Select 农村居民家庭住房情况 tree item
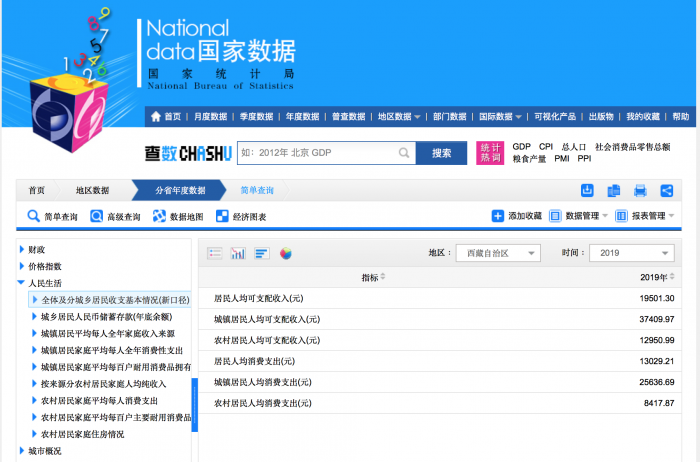The height and width of the screenshot is (462, 700). pos(82,434)
